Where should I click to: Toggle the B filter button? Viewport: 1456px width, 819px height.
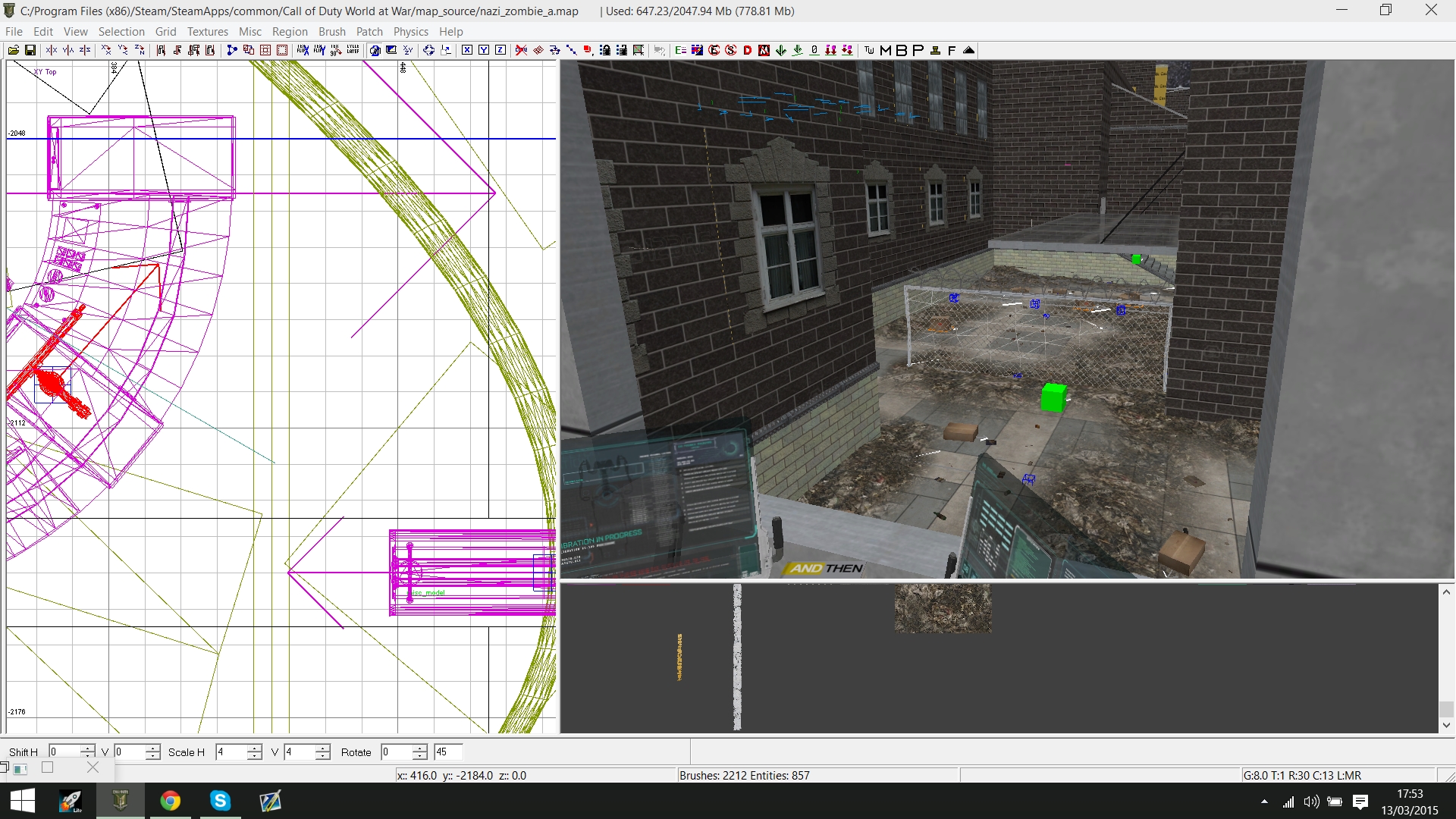pyautogui.click(x=902, y=50)
